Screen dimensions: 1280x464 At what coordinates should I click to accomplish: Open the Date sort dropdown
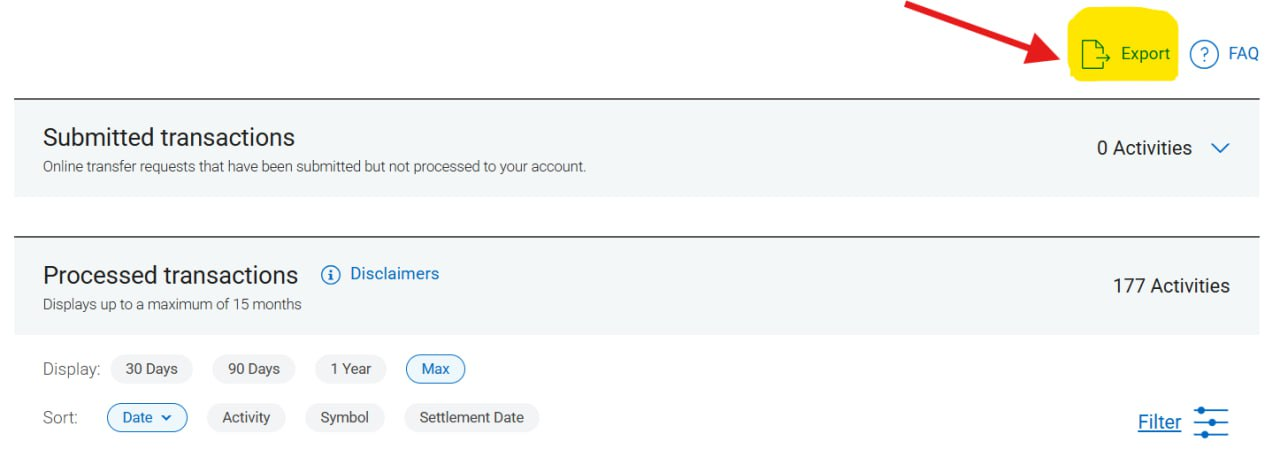(147, 418)
